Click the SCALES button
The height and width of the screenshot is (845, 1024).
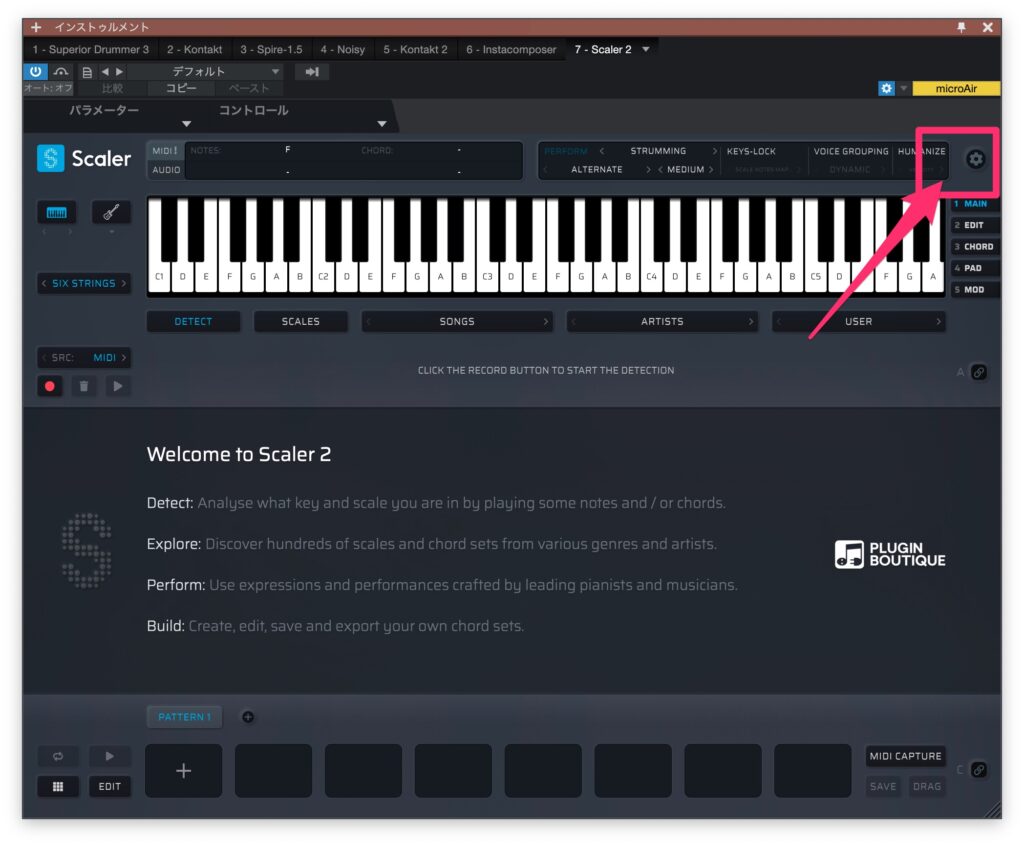(300, 321)
